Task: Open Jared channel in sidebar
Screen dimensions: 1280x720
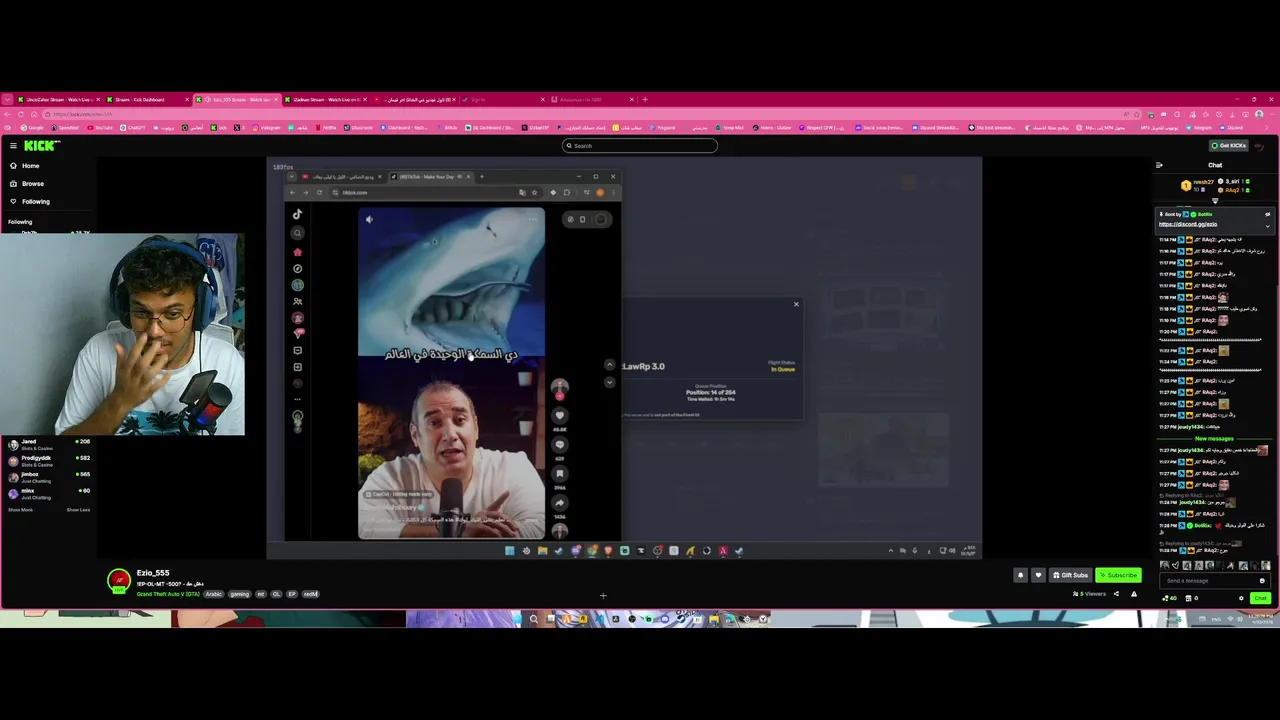Action: click(x=48, y=445)
